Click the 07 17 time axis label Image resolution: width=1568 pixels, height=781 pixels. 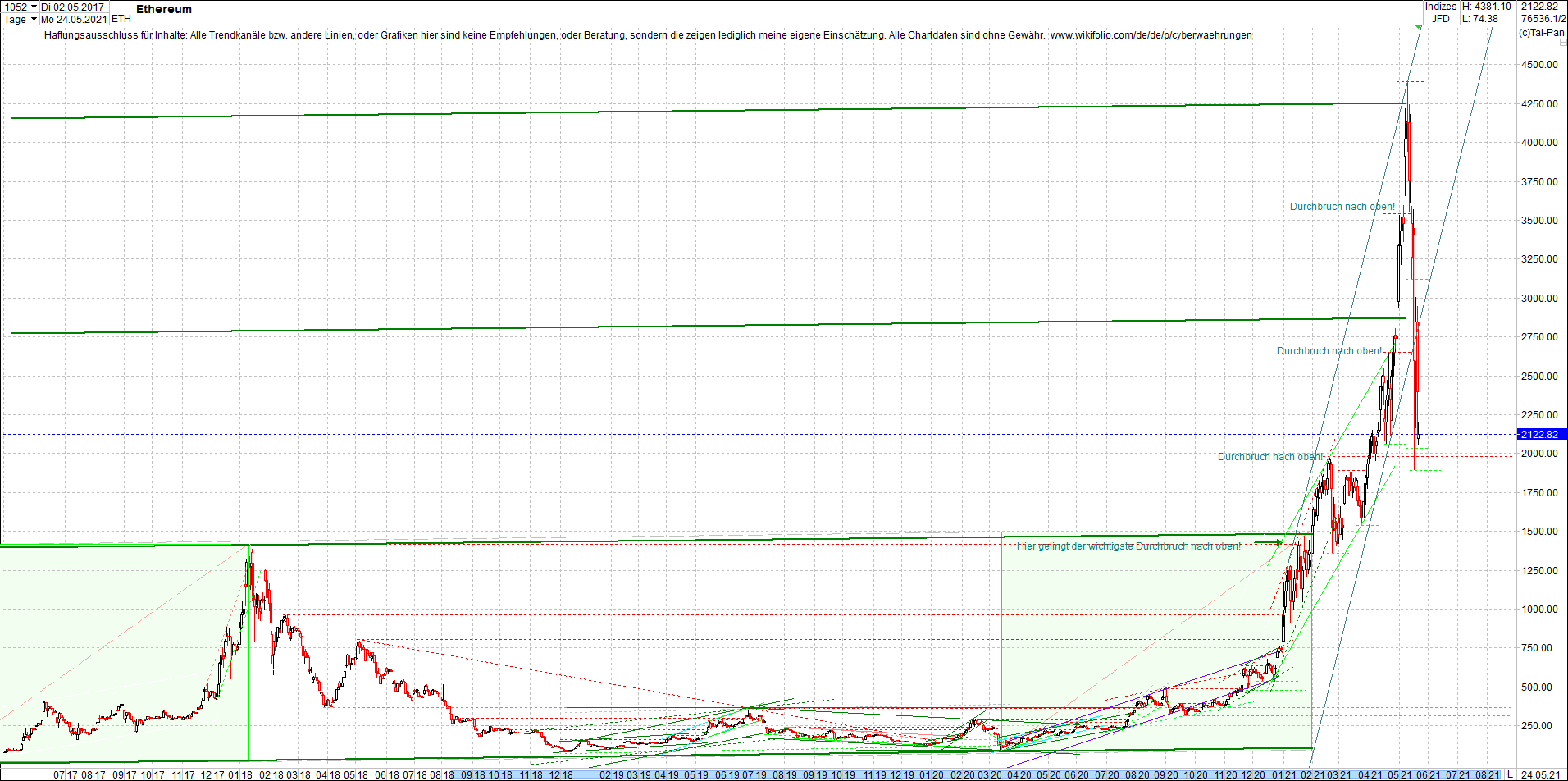(66, 774)
